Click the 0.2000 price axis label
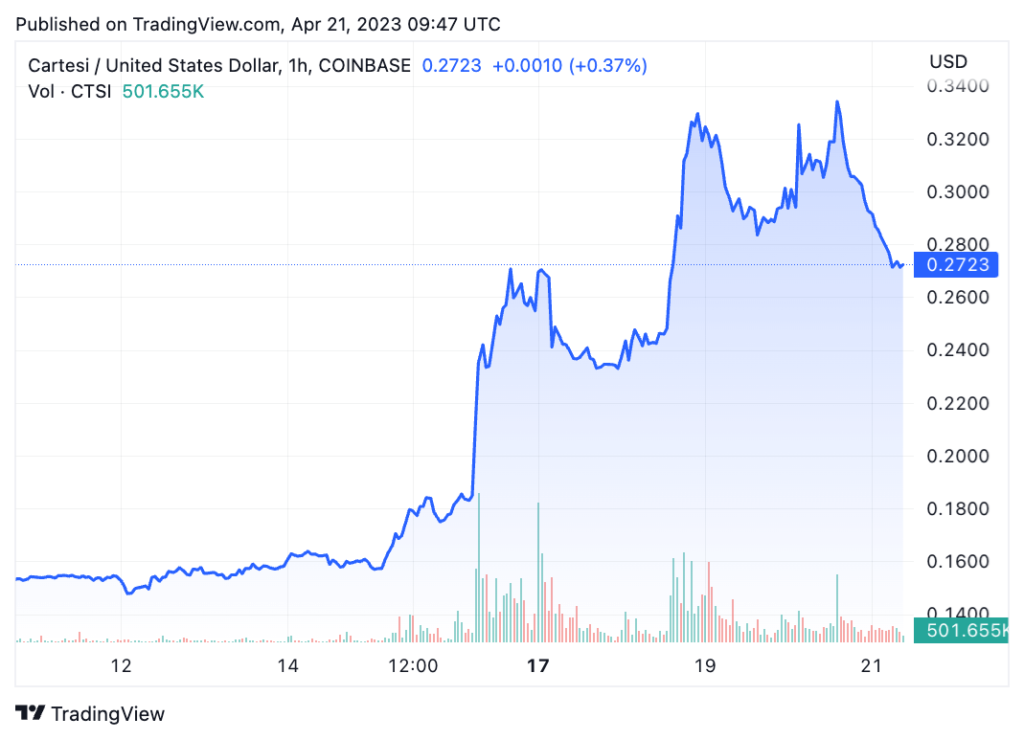 pos(958,456)
